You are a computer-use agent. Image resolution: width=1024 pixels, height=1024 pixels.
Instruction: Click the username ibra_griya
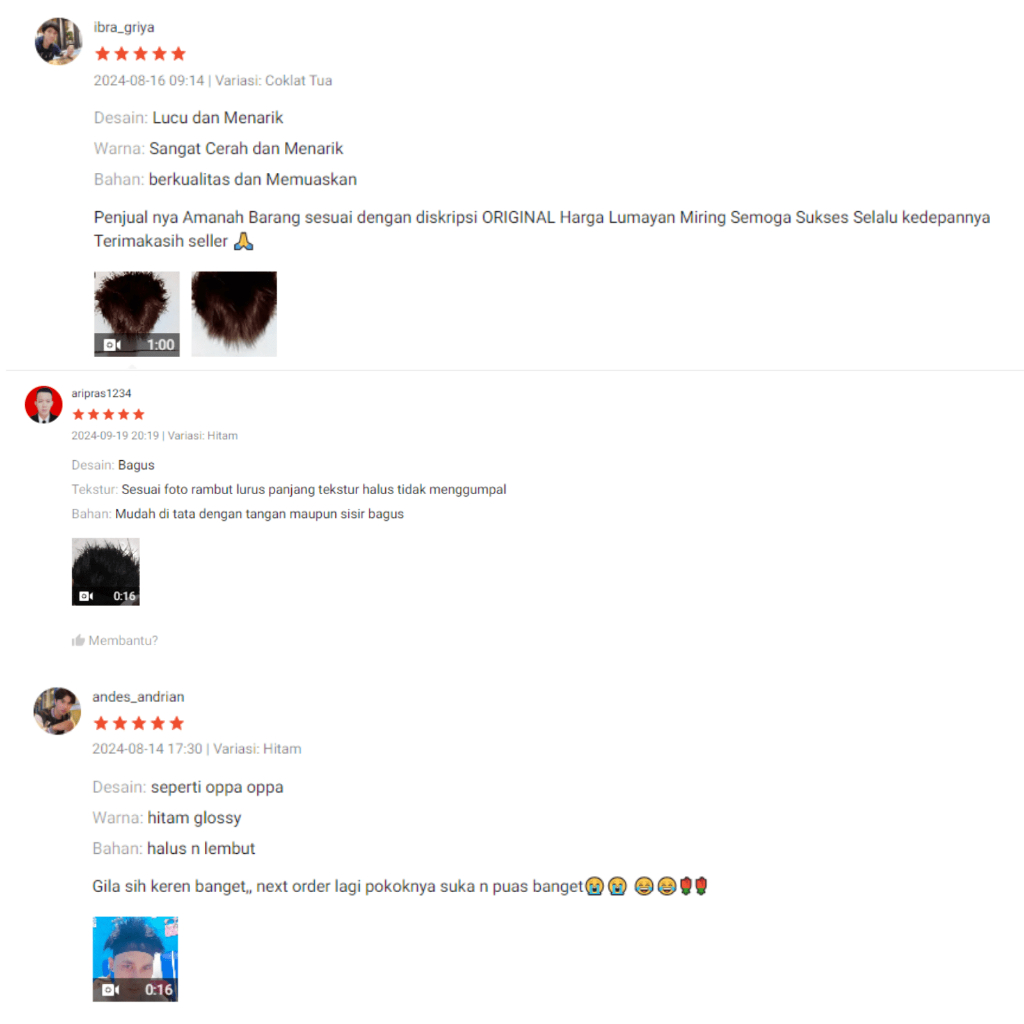click(124, 27)
